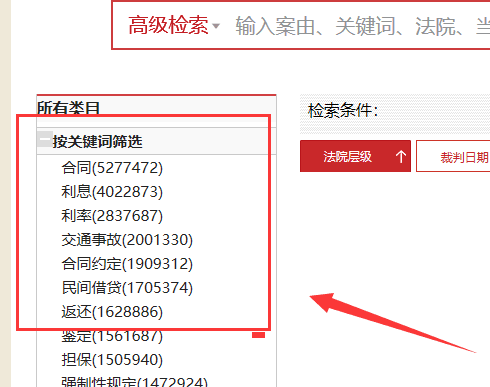Sort results by 裁判日期 button
The image size is (490, 387).
453,156
